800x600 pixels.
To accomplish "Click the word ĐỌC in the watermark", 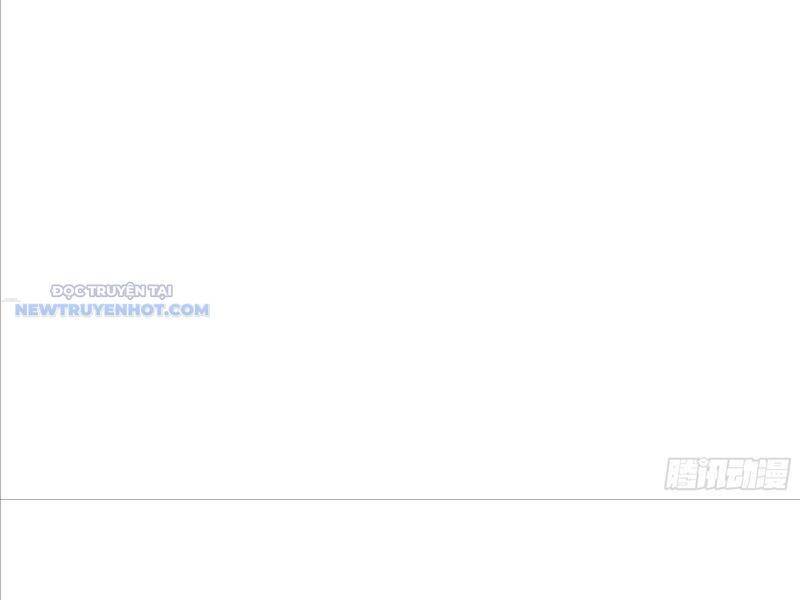I will [69, 291].
